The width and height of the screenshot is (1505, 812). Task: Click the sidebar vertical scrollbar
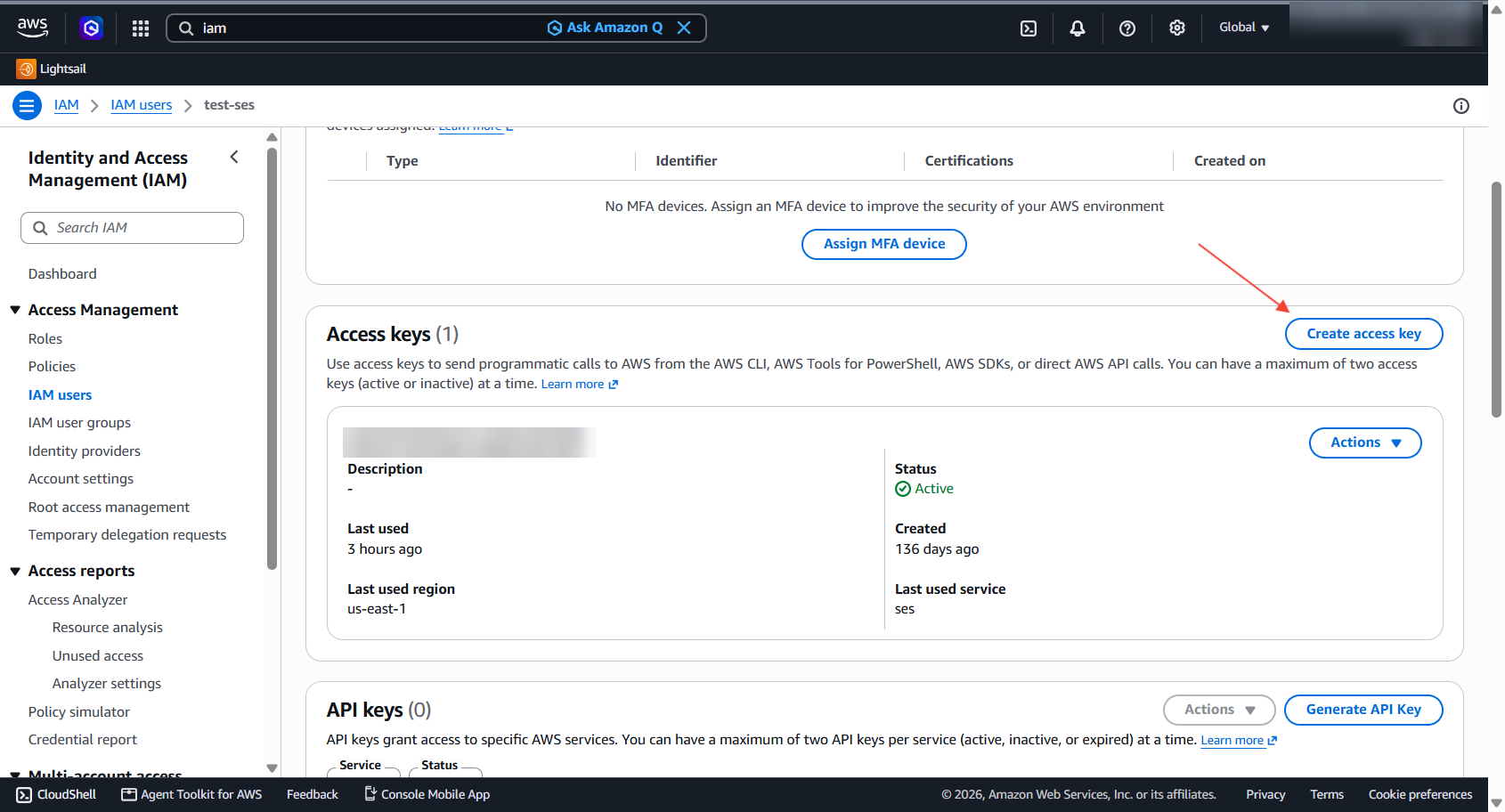point(273,359)
